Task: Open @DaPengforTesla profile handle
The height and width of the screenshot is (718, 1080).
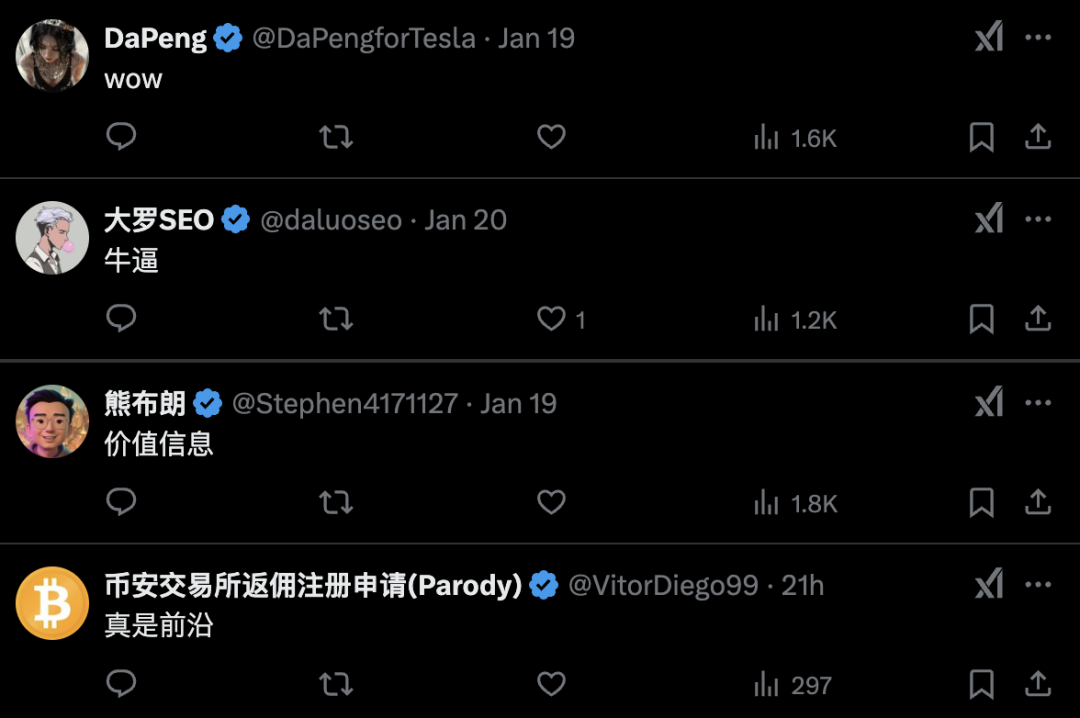Action: point(364,39)
